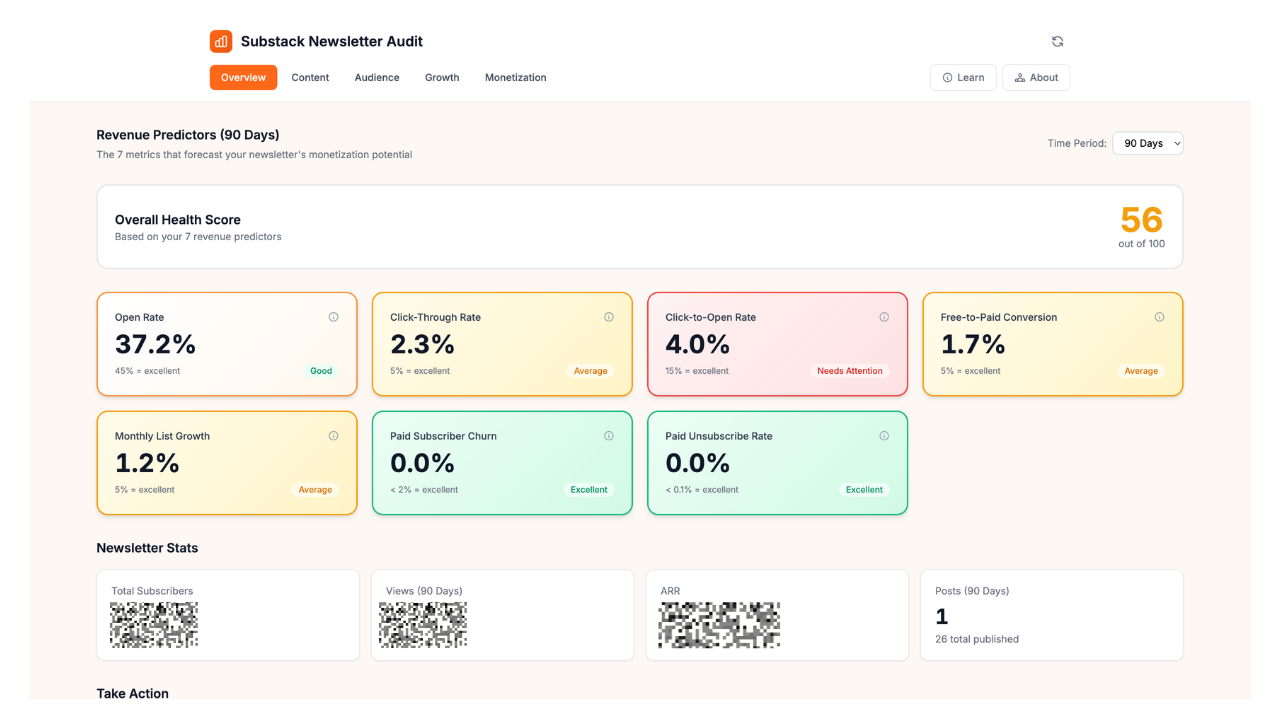Click the Learn button
Viewport: 1280px width, 720px height.
[x=963, y=77]
